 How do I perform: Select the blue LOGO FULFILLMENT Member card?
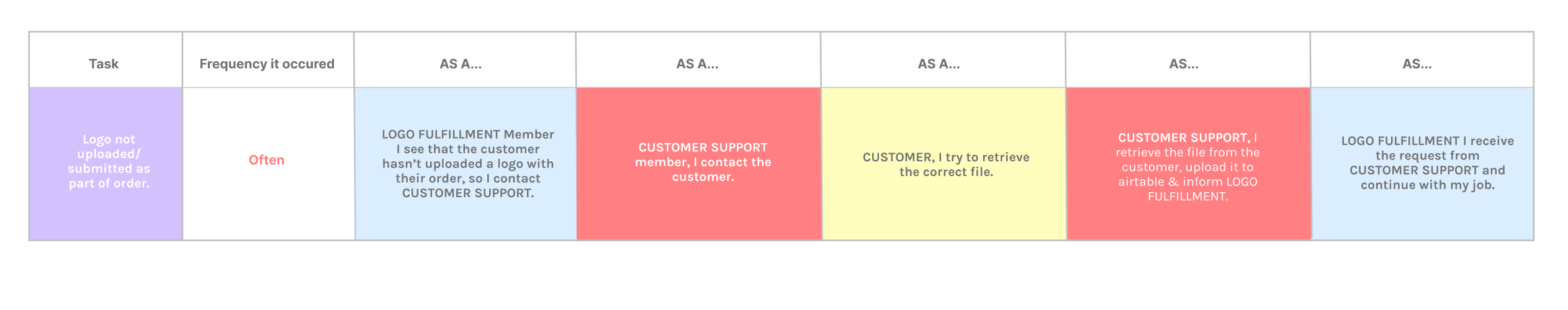(x=466, y=164)
